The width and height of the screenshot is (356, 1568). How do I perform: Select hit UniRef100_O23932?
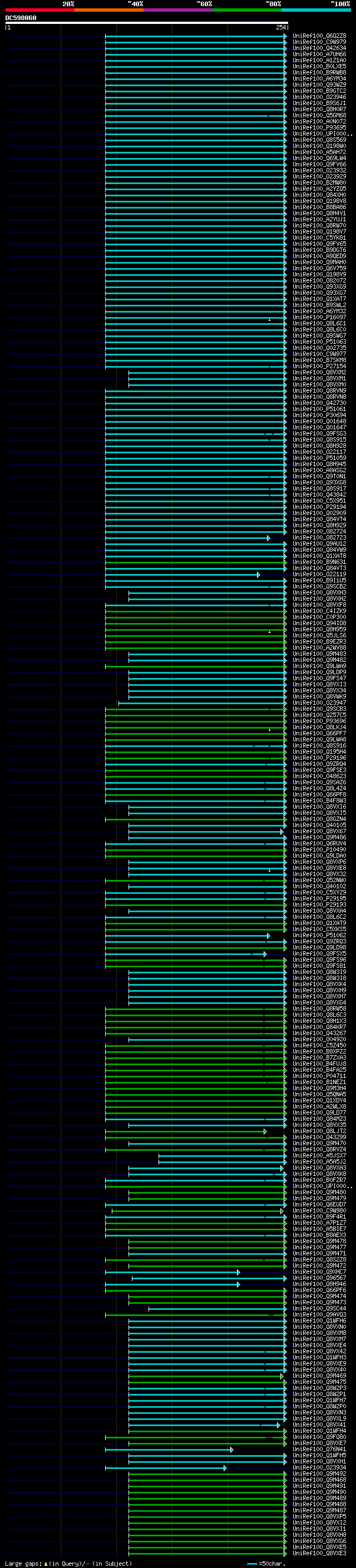[x=319, y=170]
